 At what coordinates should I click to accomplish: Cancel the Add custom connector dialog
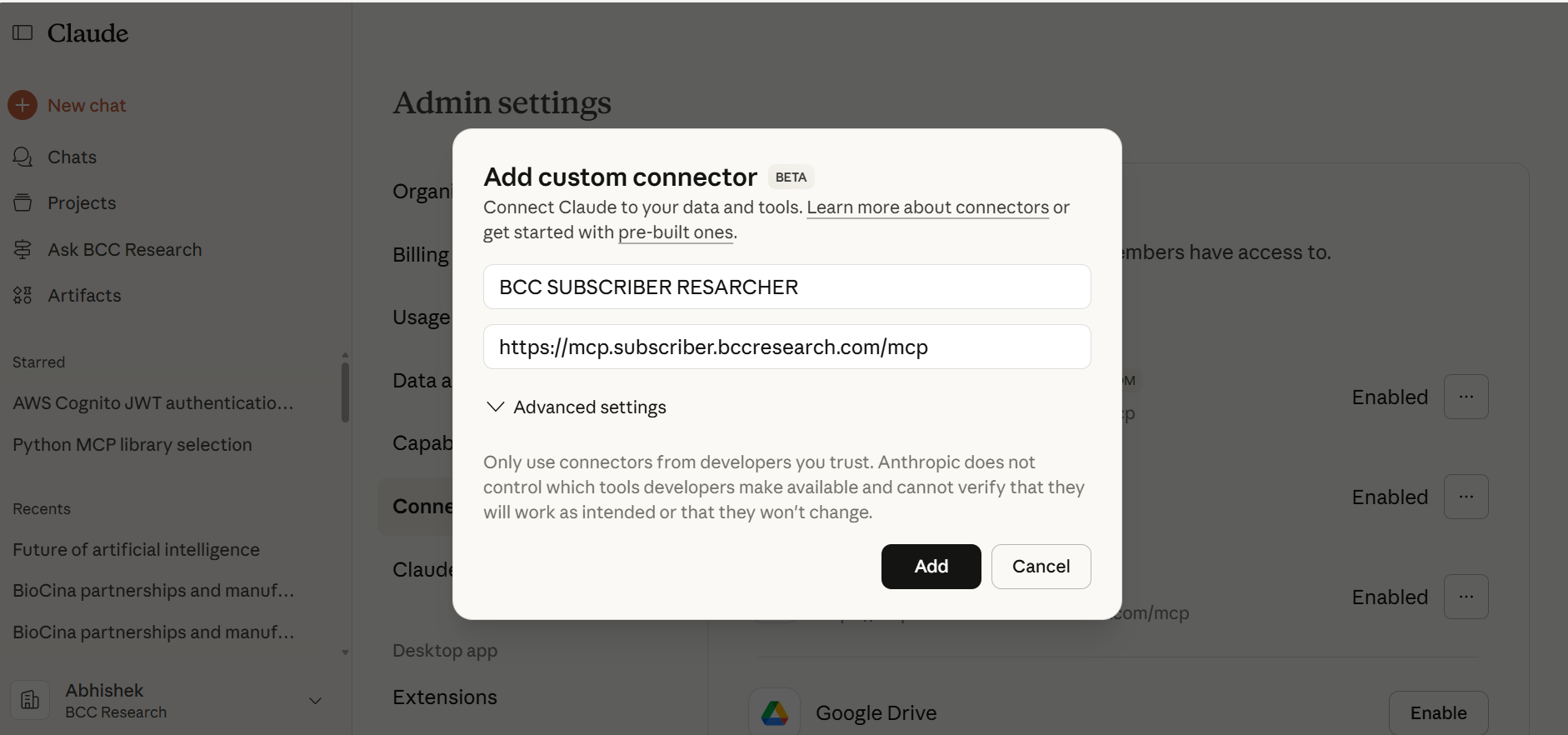point(1041,566)
